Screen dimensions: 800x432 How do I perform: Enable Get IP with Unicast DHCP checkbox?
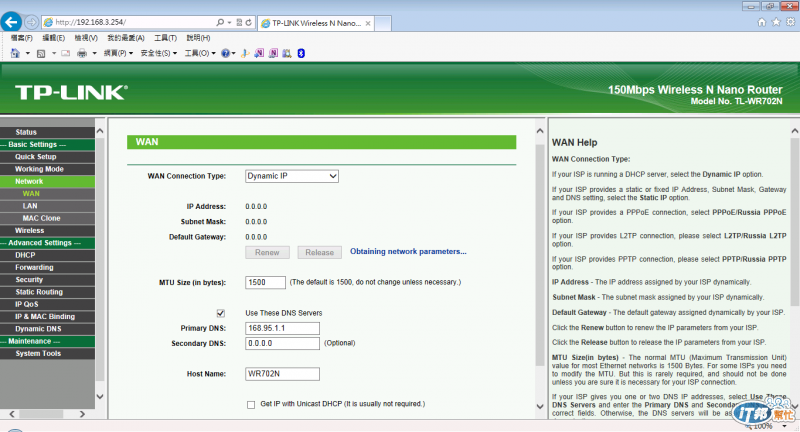point(251,404)
